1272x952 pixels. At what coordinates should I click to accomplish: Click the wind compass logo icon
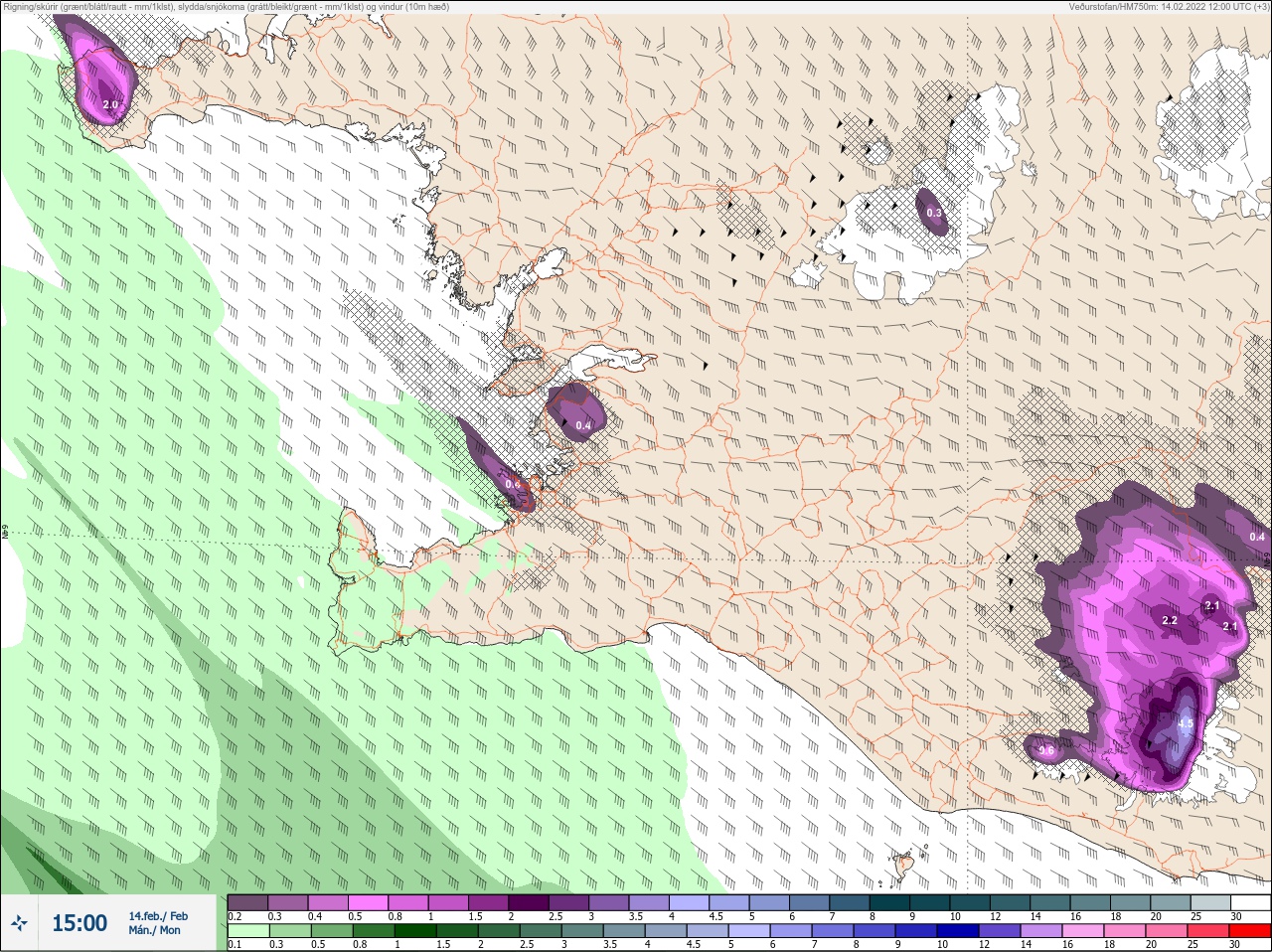(x=19, y=923)
